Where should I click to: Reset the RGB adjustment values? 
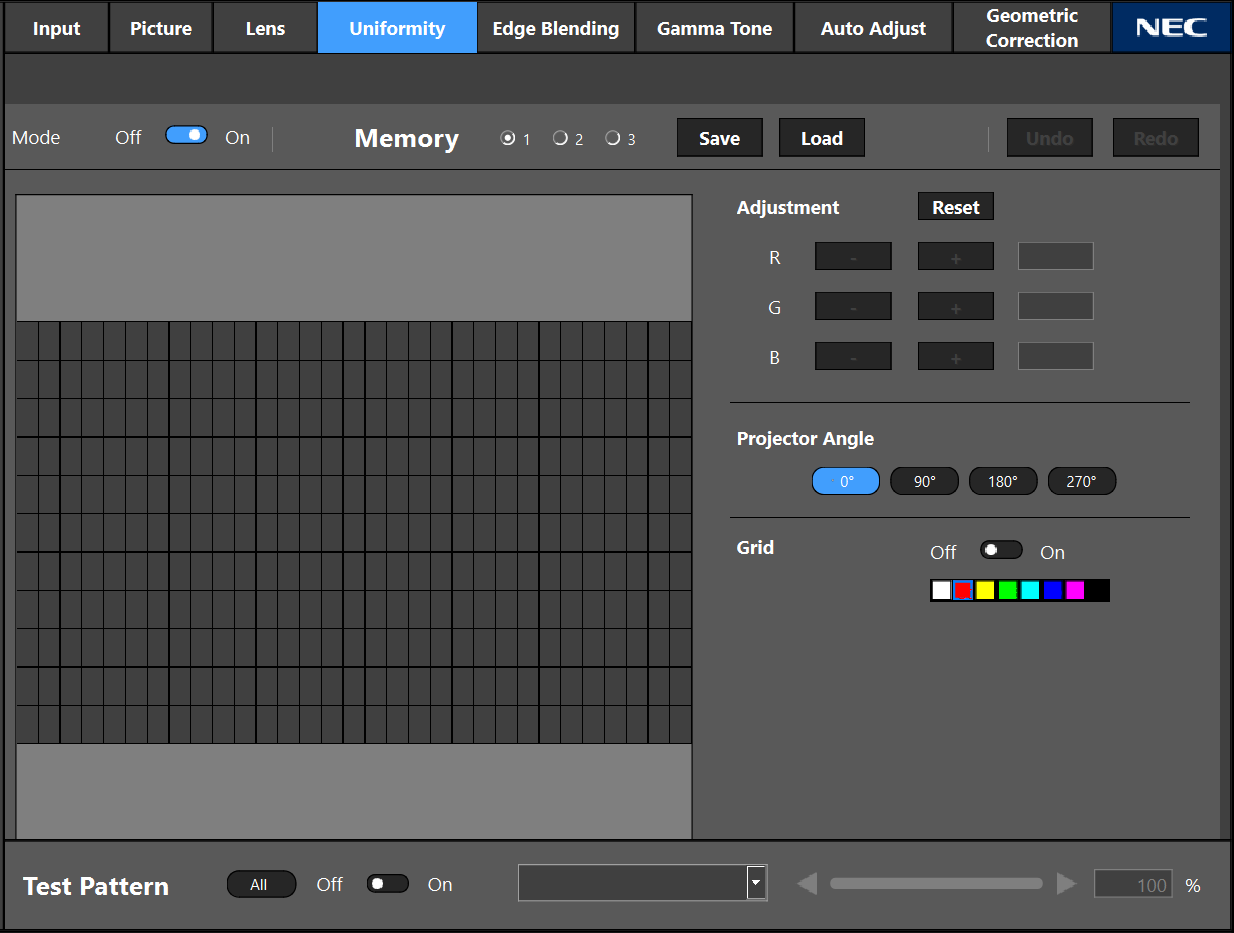(x=955, y=207)
